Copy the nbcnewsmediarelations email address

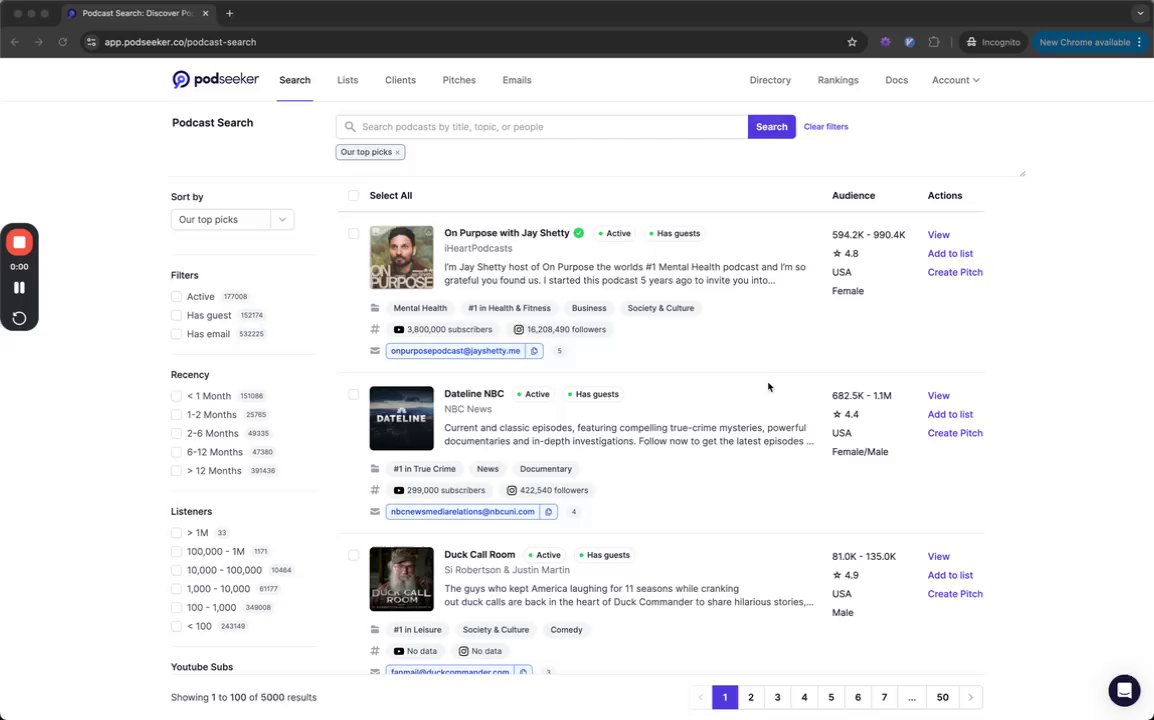(x=548, y=512)
